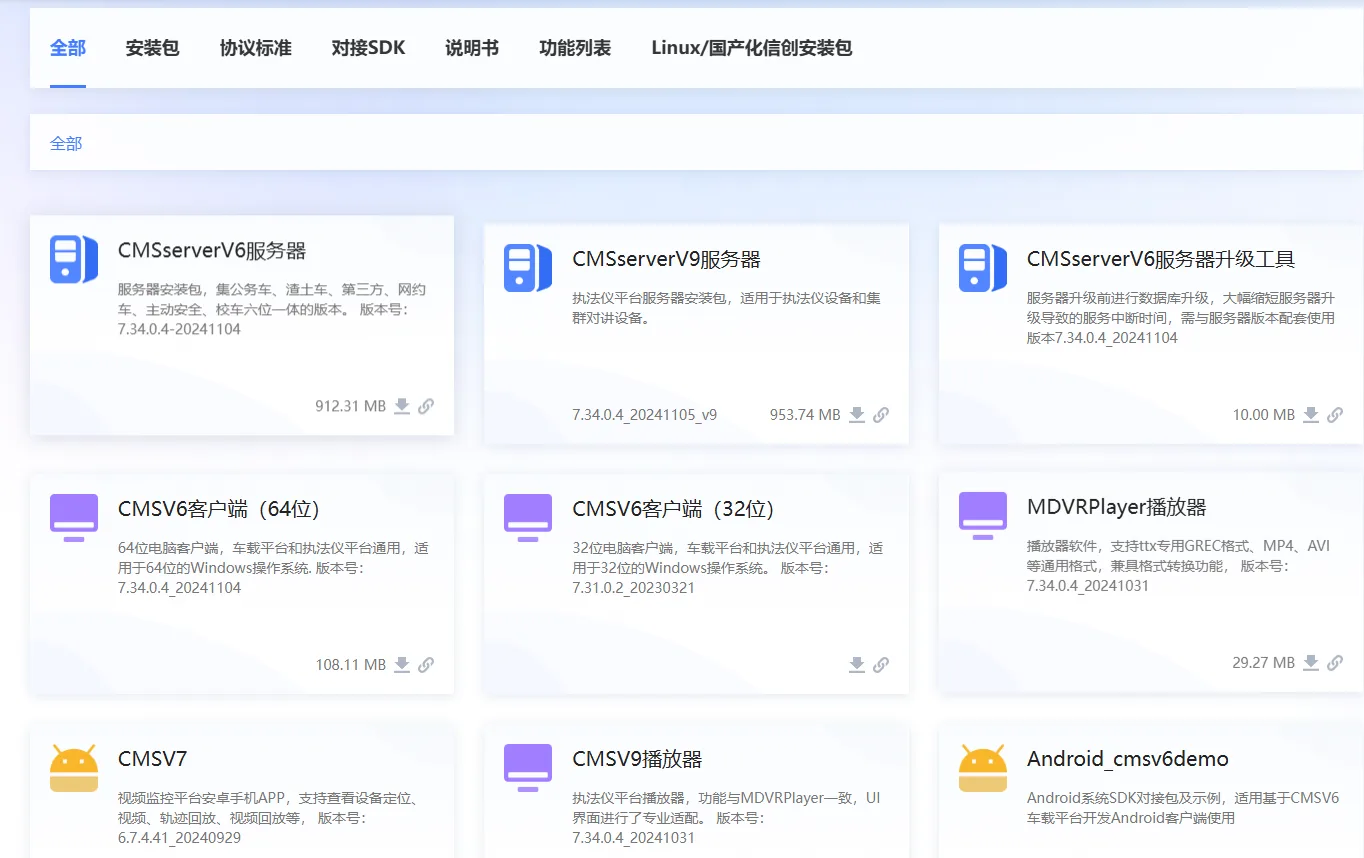Open the CMSV9播放器 title

pyautogui.click(x=638, y=759)
